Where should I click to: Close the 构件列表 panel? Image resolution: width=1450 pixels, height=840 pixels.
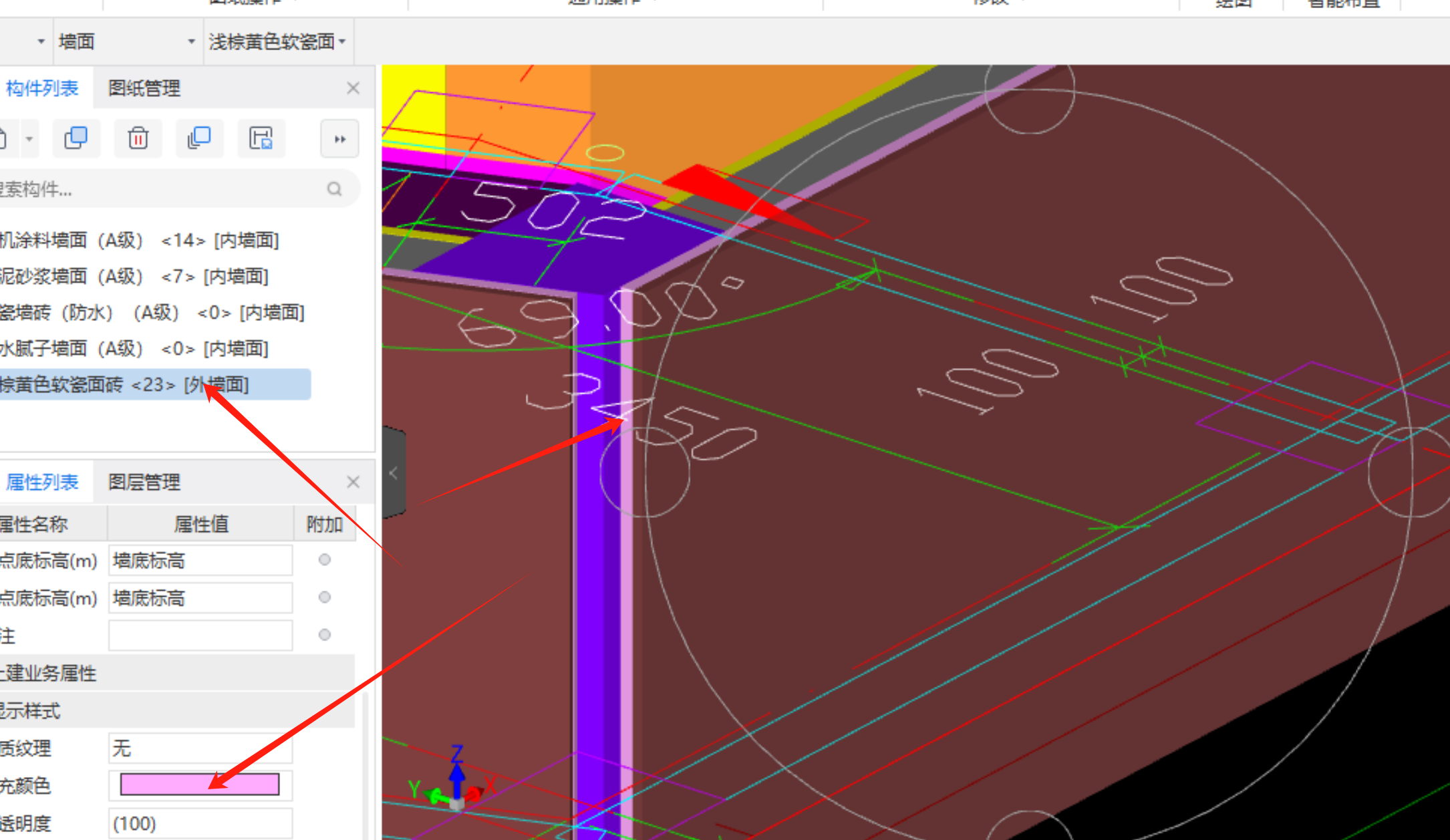[353, 88]
